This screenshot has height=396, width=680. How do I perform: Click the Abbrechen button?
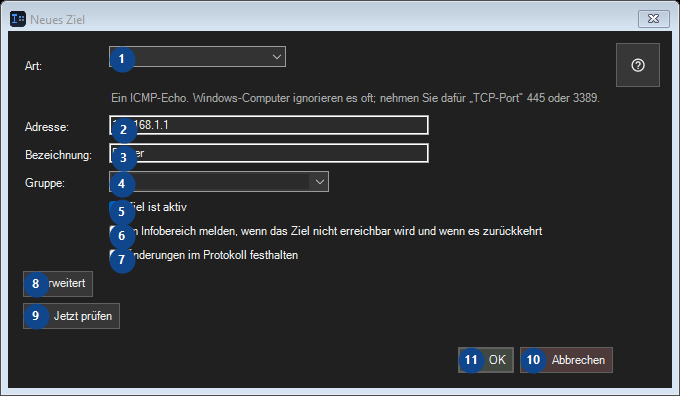pos(566,360)
